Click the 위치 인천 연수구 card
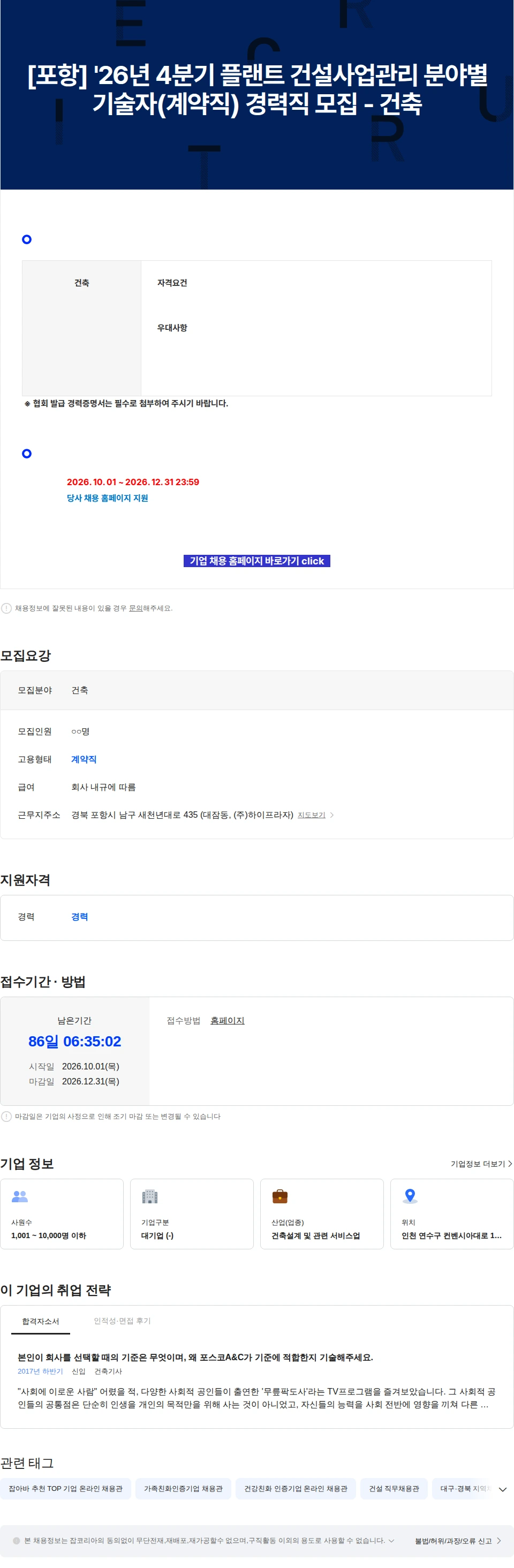Screen dimensions: 514x1568 (x=452, y=1213)
